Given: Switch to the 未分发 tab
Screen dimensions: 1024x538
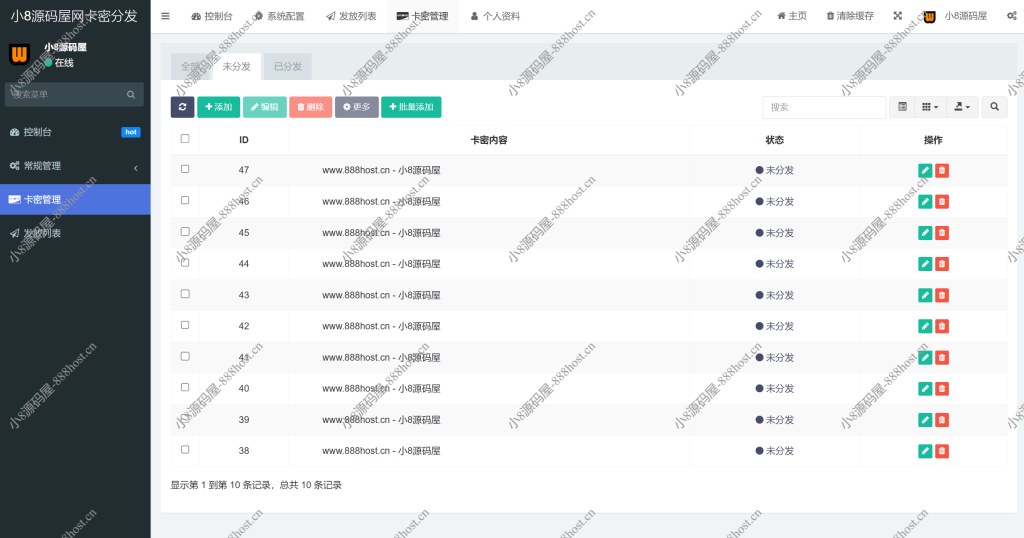Looking at the screenshot, I should (x=236, y=67).
